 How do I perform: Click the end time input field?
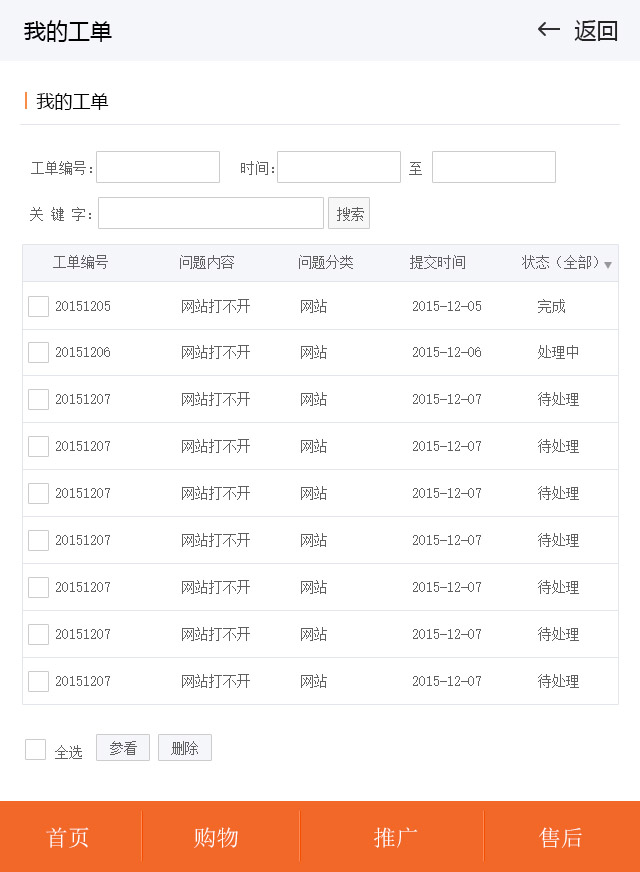click(493, 167)
